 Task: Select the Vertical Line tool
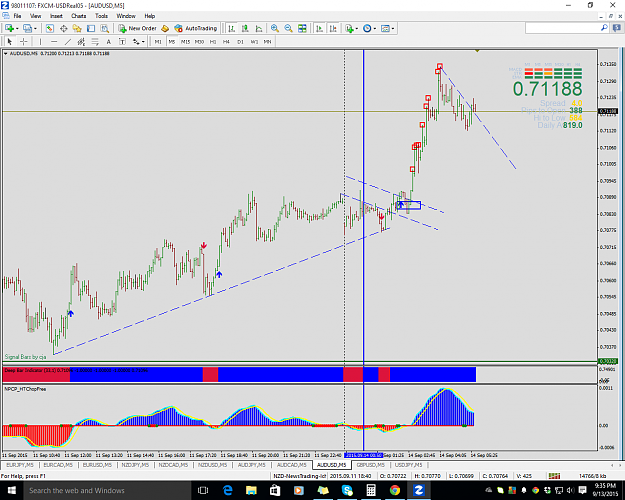40,41
